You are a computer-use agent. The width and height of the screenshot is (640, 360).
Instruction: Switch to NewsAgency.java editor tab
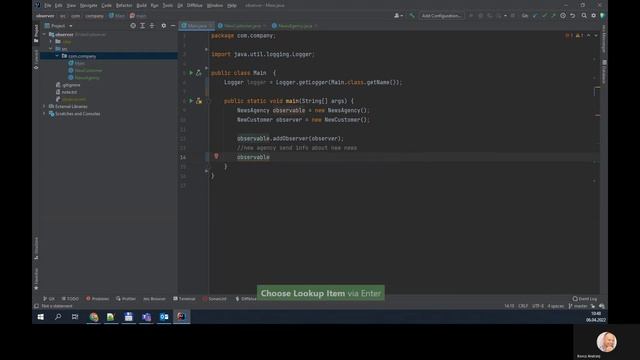[295, 26]
